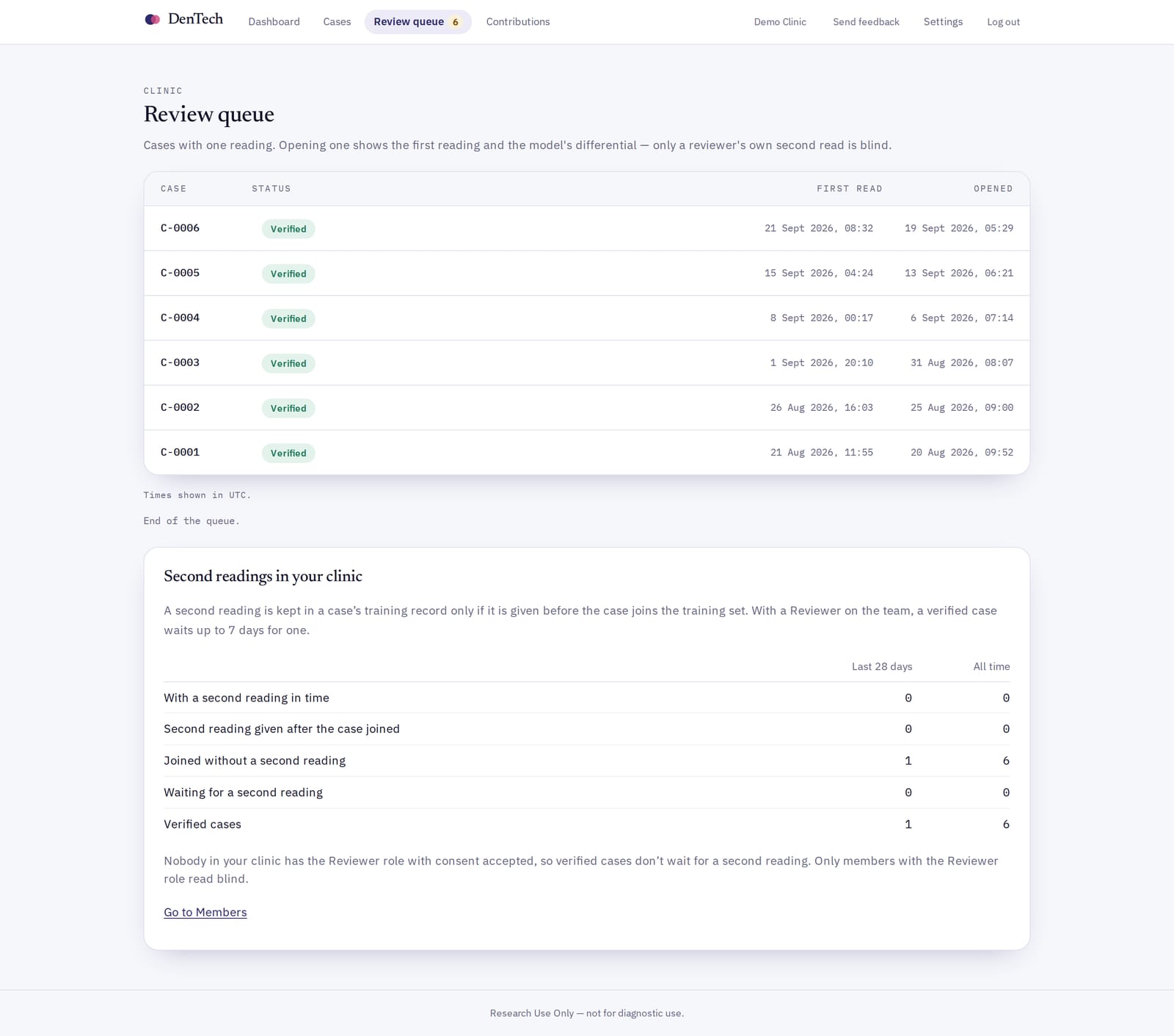
Task: Click 'Second reading given after the case joined'
Action: click(282, 729)
